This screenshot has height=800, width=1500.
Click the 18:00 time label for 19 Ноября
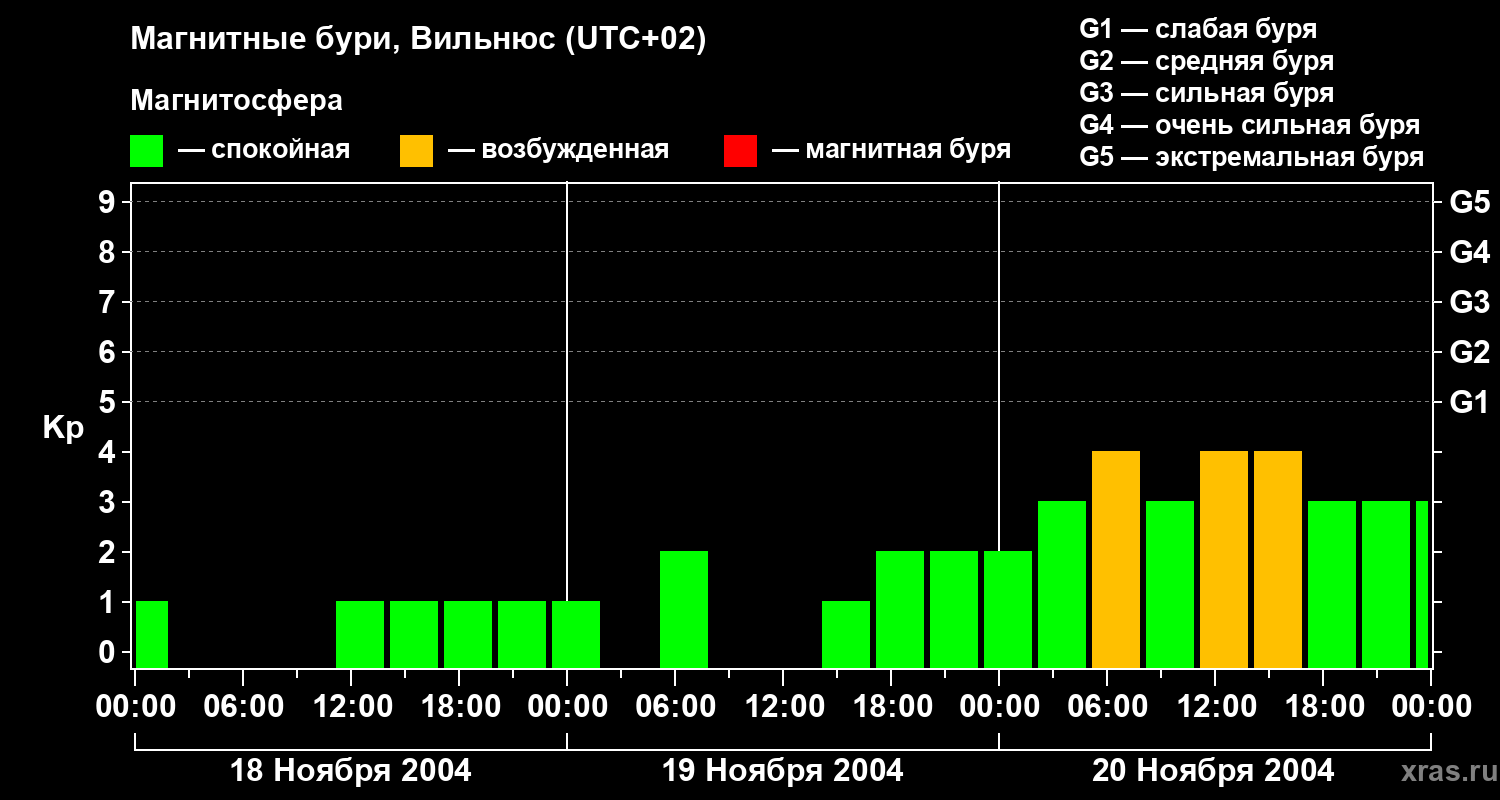[891, 706]
